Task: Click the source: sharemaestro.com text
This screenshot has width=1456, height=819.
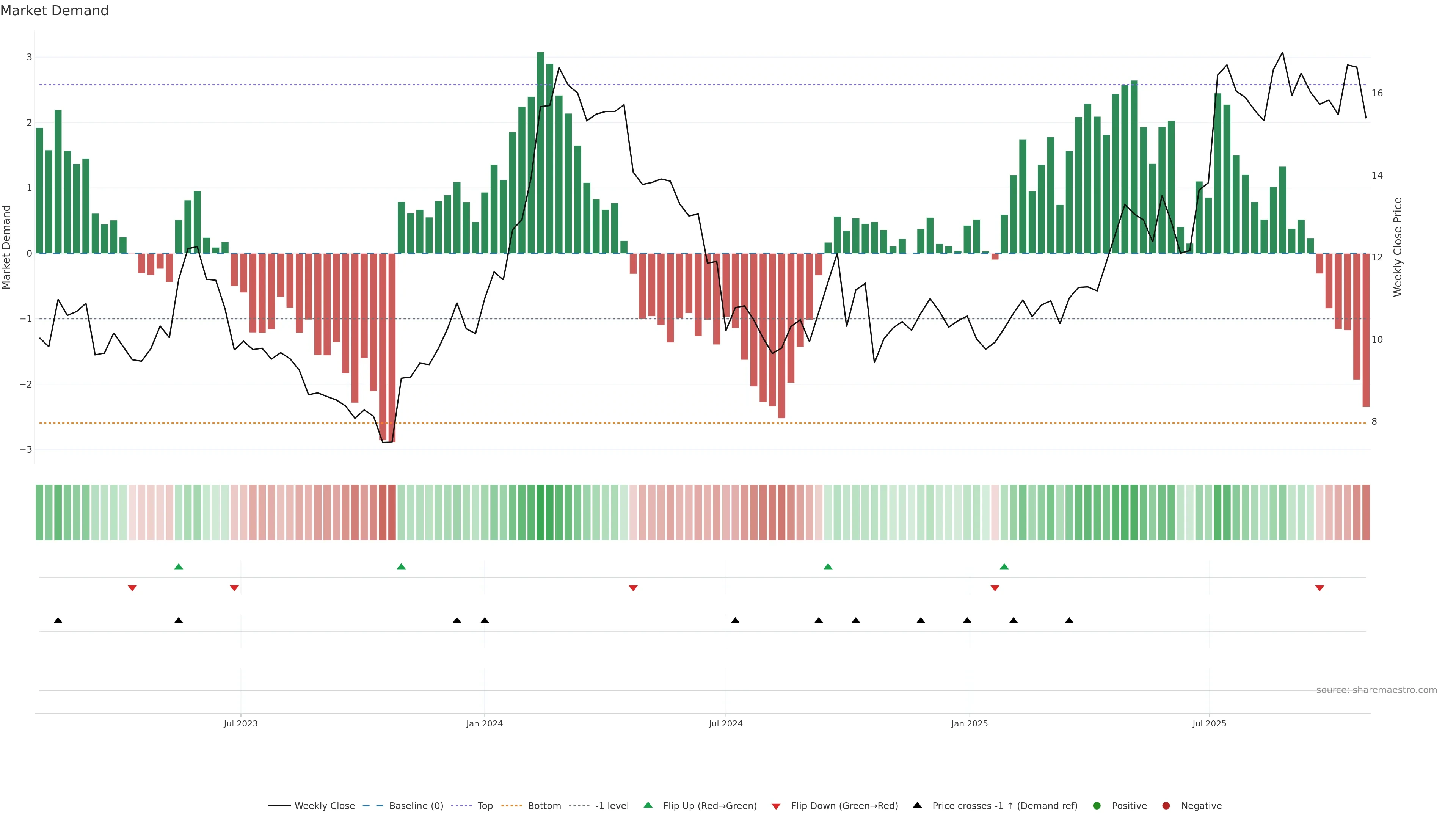Action: (1376, 690)
